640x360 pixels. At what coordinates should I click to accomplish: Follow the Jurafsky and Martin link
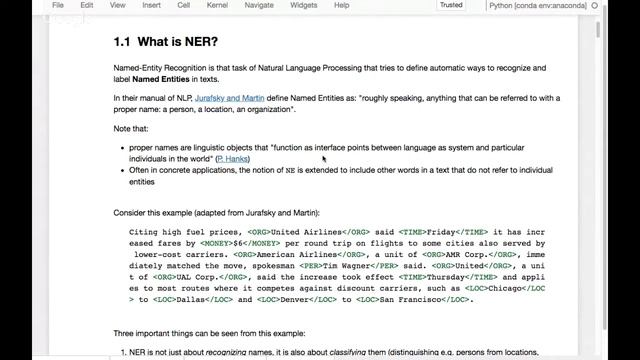click(x=229, y=98)
